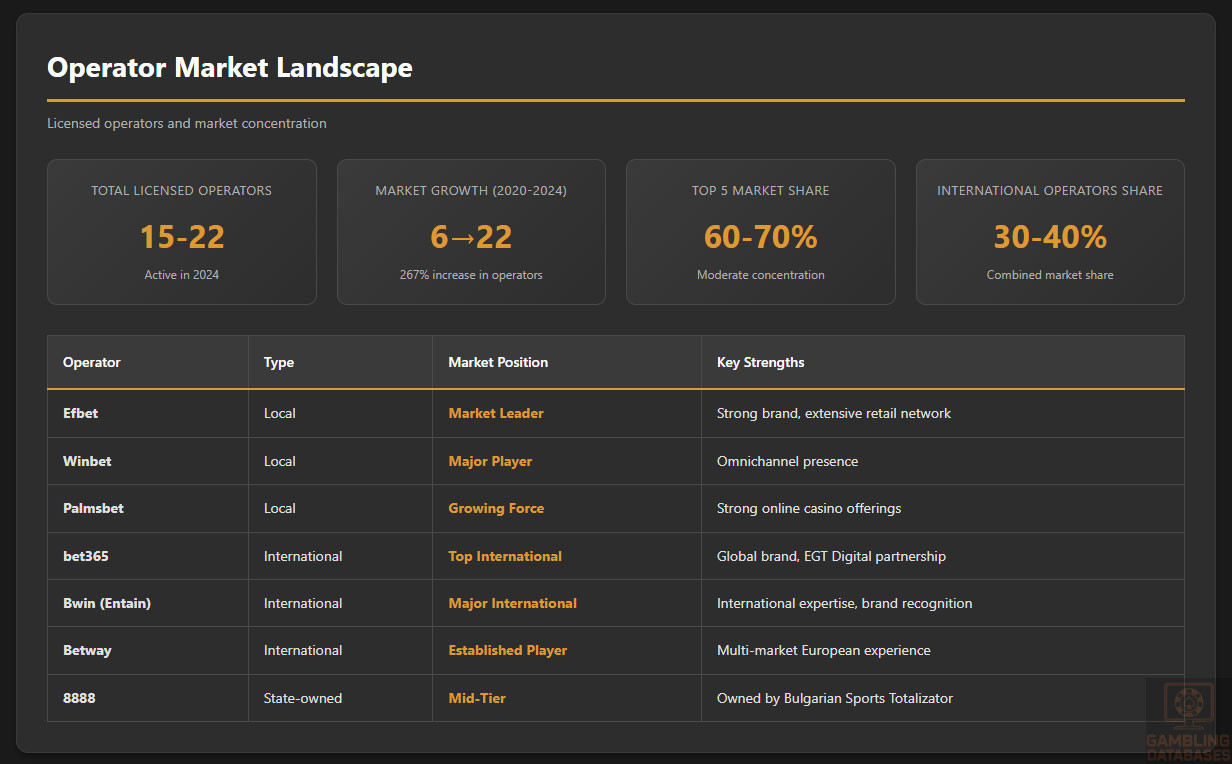Select the Palmsbet row name
The height and width of the screenshot is (764, 1232).
point(93,508)
